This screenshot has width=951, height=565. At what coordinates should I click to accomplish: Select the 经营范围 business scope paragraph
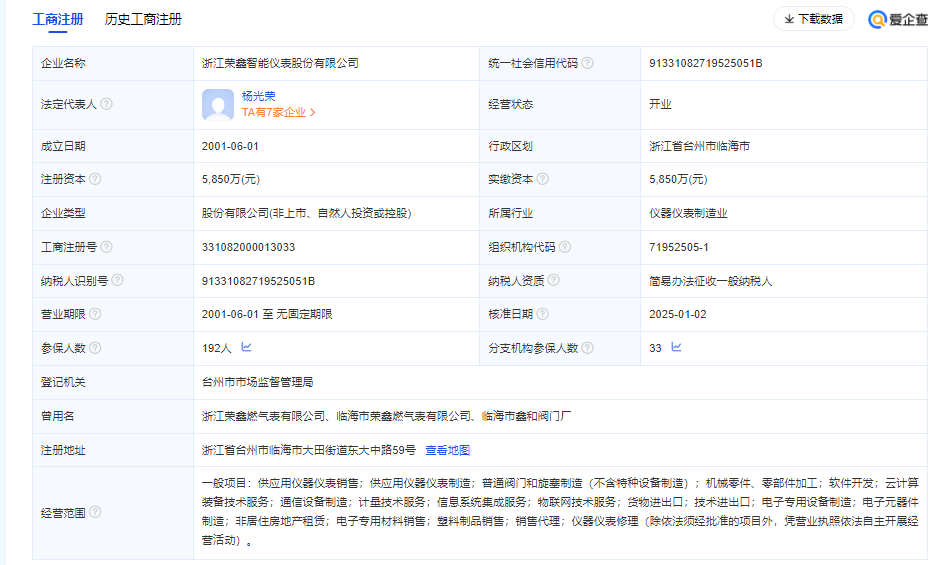coord(560,512)
